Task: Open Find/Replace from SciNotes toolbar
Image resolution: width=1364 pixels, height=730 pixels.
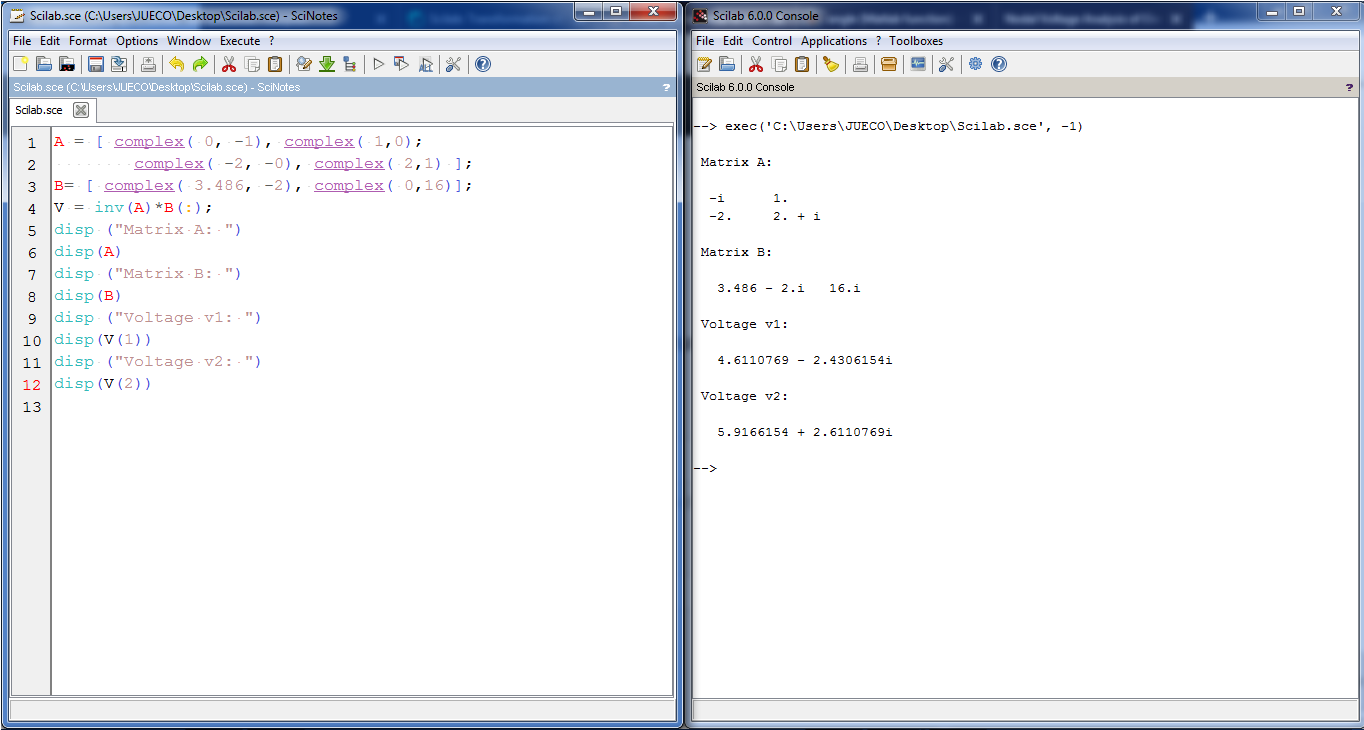Action: (x=304, y=64)
